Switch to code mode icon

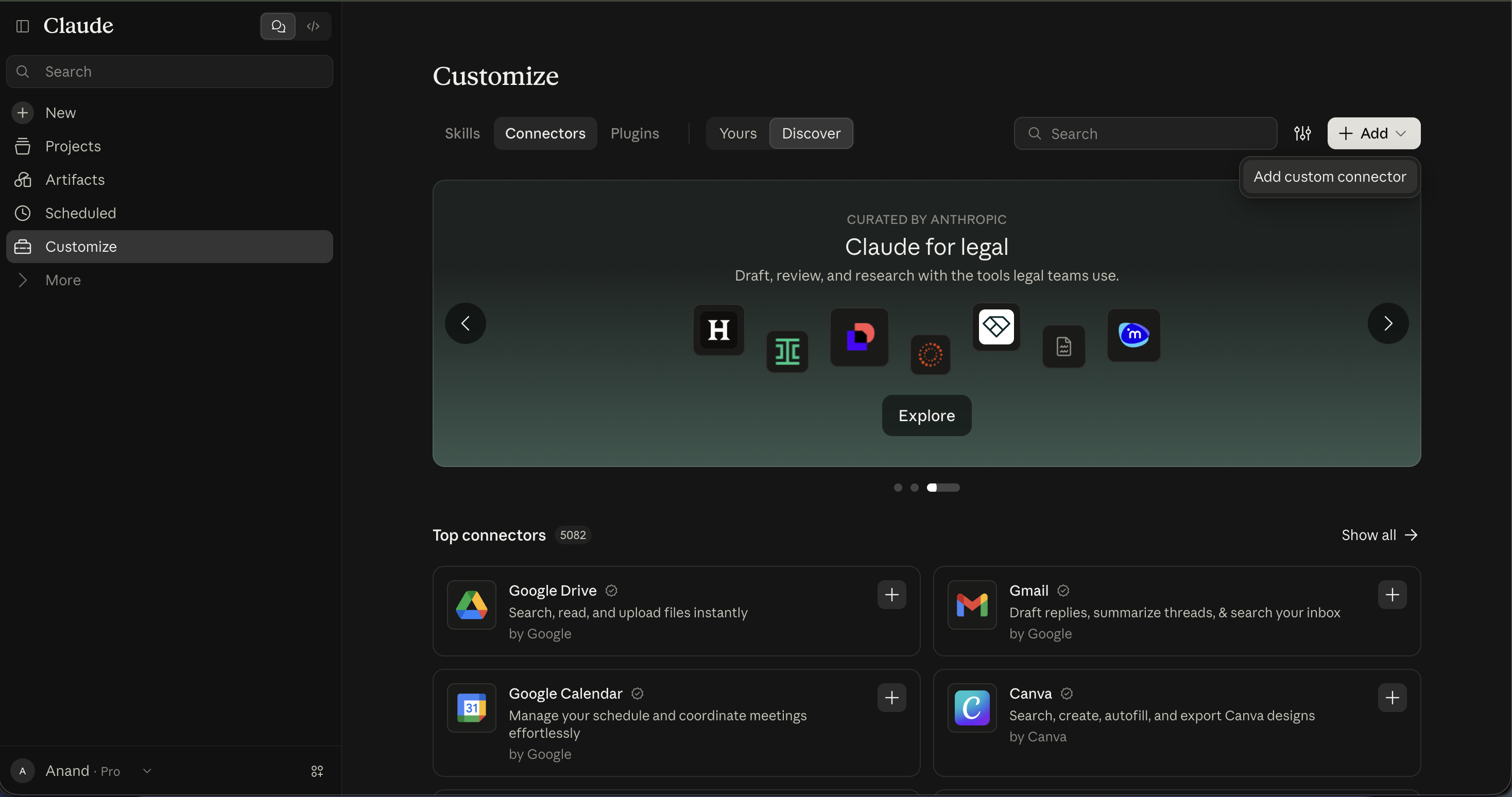tap(313, 26)
